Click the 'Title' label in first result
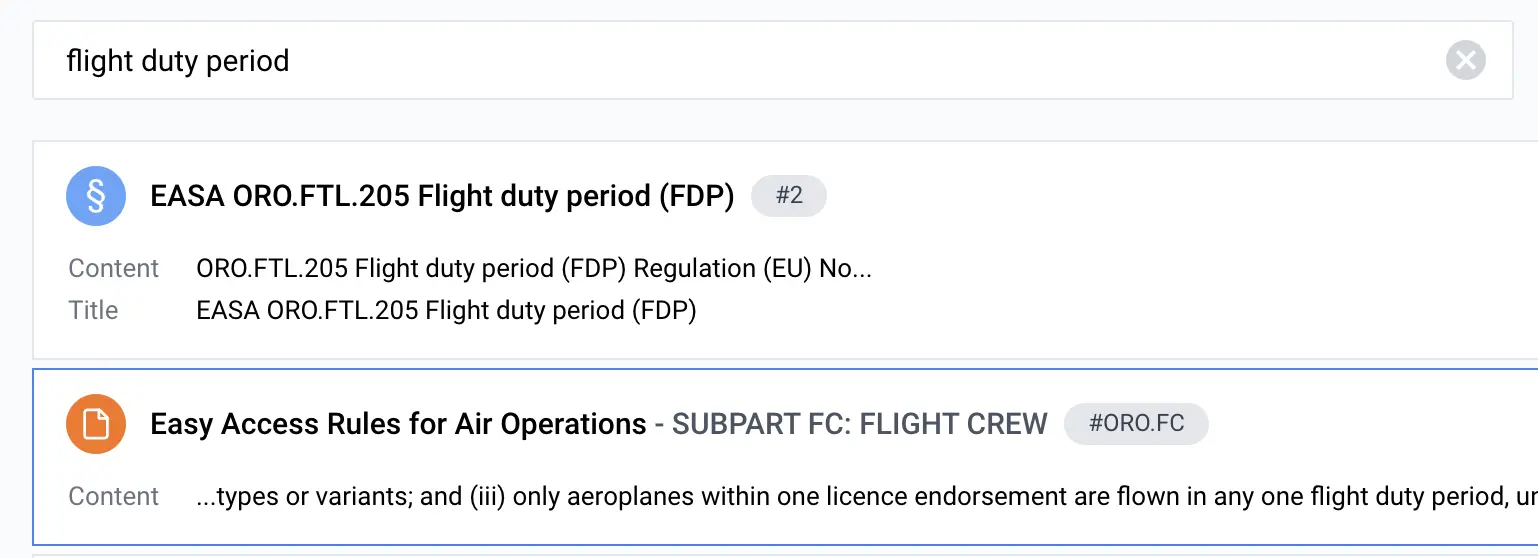The height and width of the screenshot is (558, 1538). pyautogui.click(x=93, y=311)
